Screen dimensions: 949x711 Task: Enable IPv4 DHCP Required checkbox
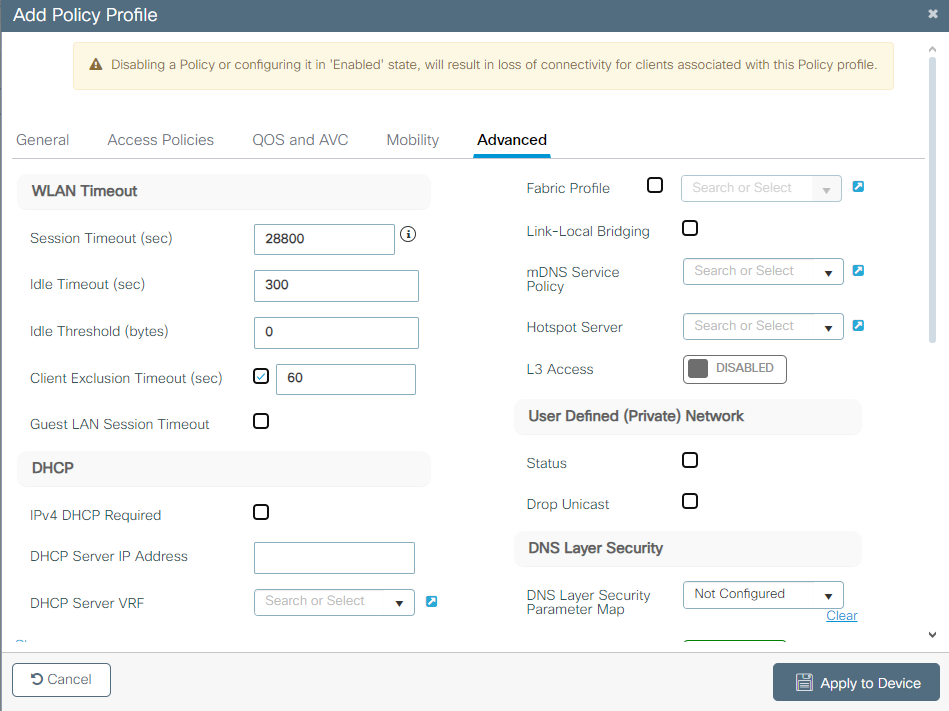(261, 512)
